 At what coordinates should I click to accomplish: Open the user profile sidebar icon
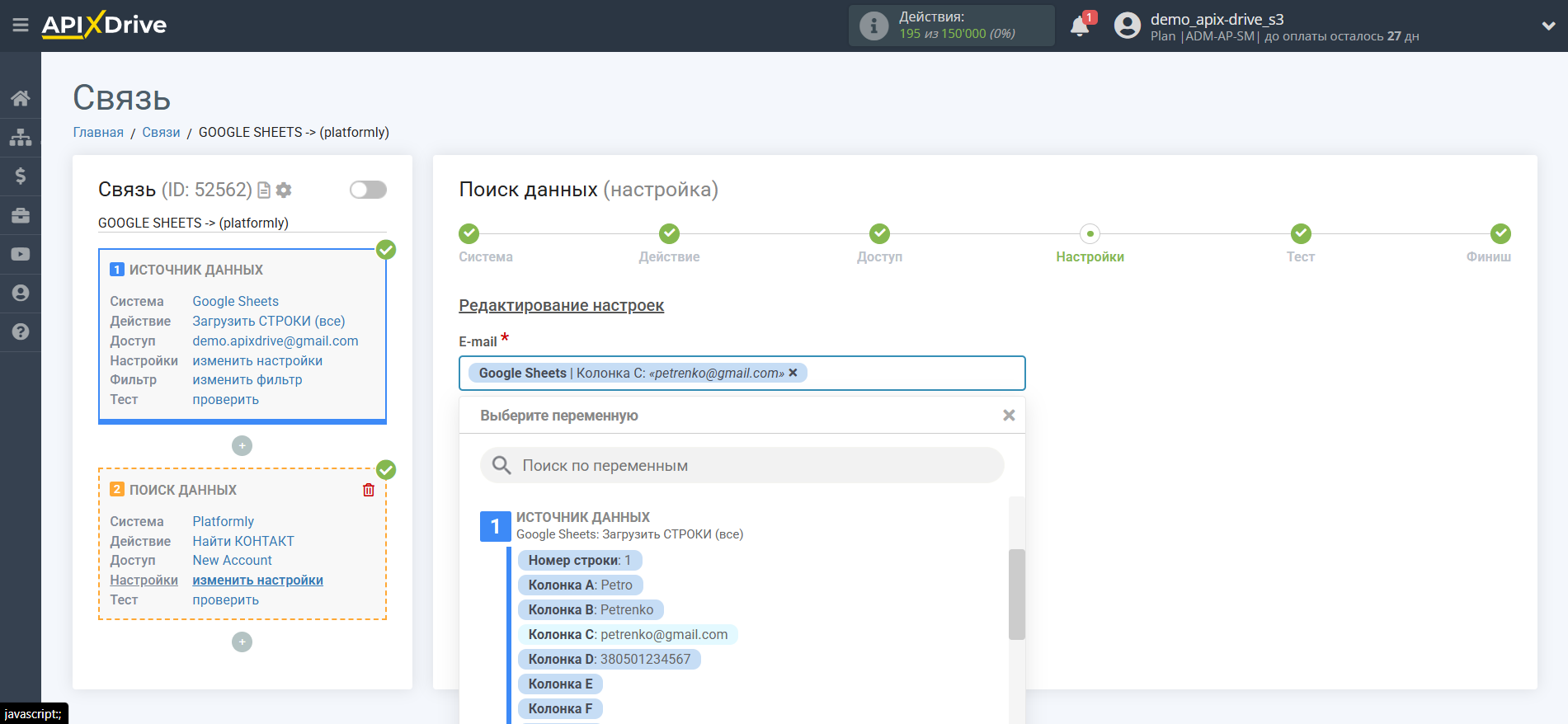pyautogui.click(x=21, y=293)
